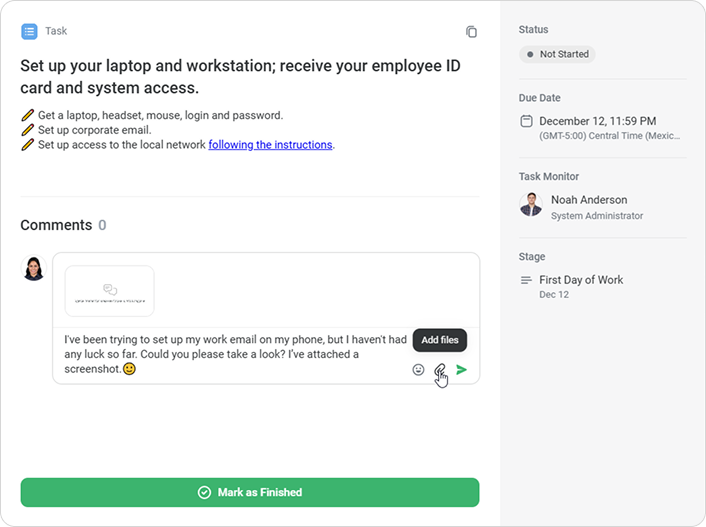Open the emoji picker in comment box
This screenshot has height=527, width=706.
tap(418, 370)
